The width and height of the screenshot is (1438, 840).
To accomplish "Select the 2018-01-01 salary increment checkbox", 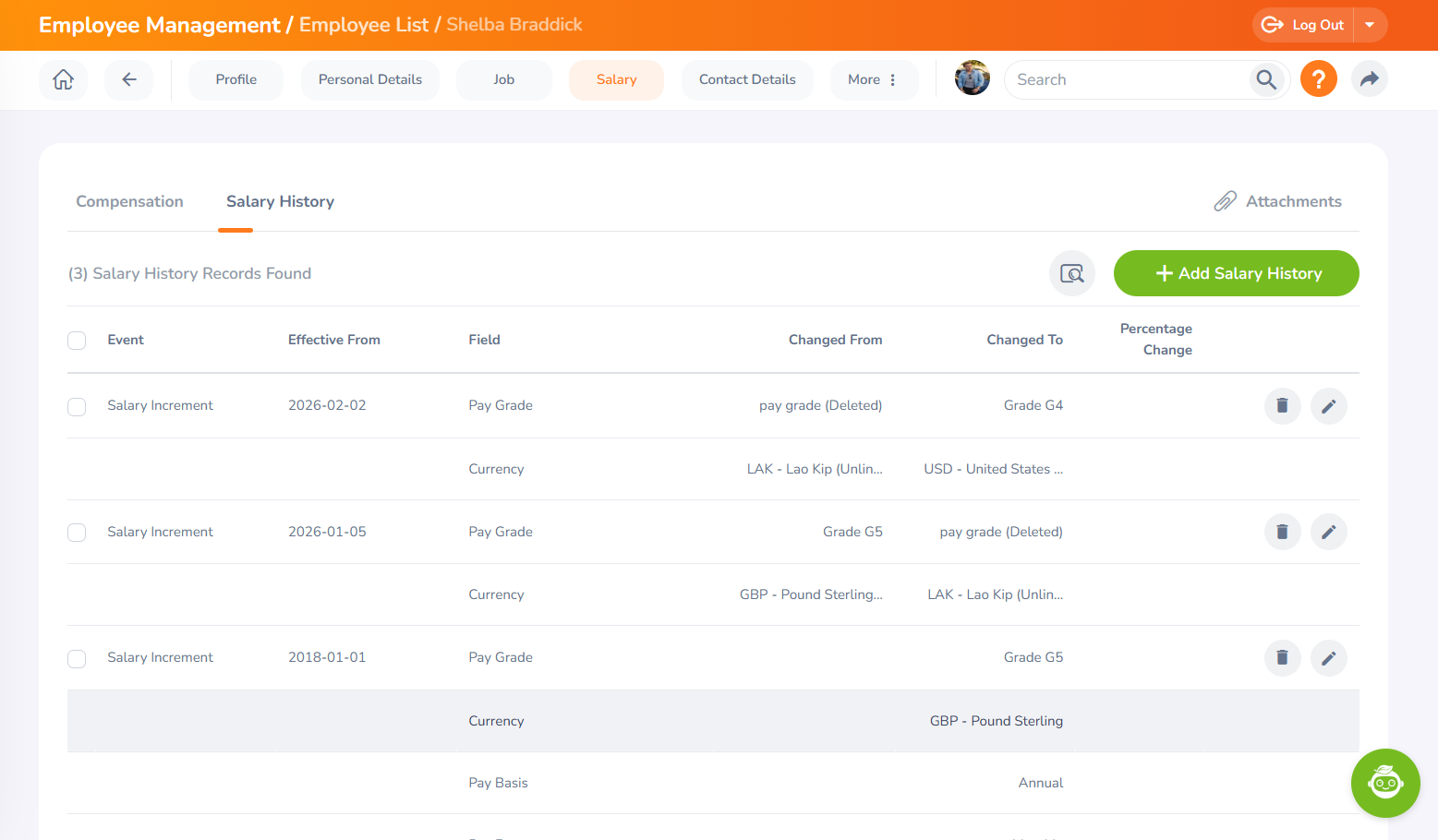I will click(77, 658).
